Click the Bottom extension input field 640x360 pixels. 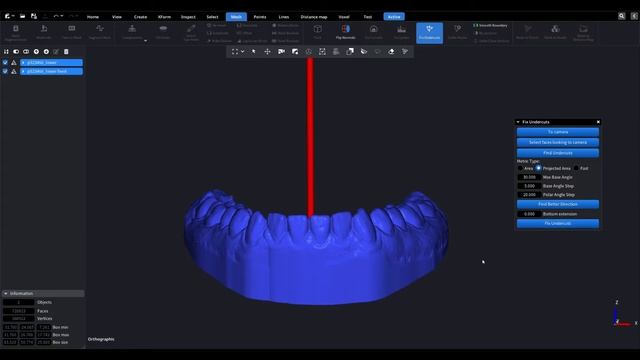tap(529, 214)
